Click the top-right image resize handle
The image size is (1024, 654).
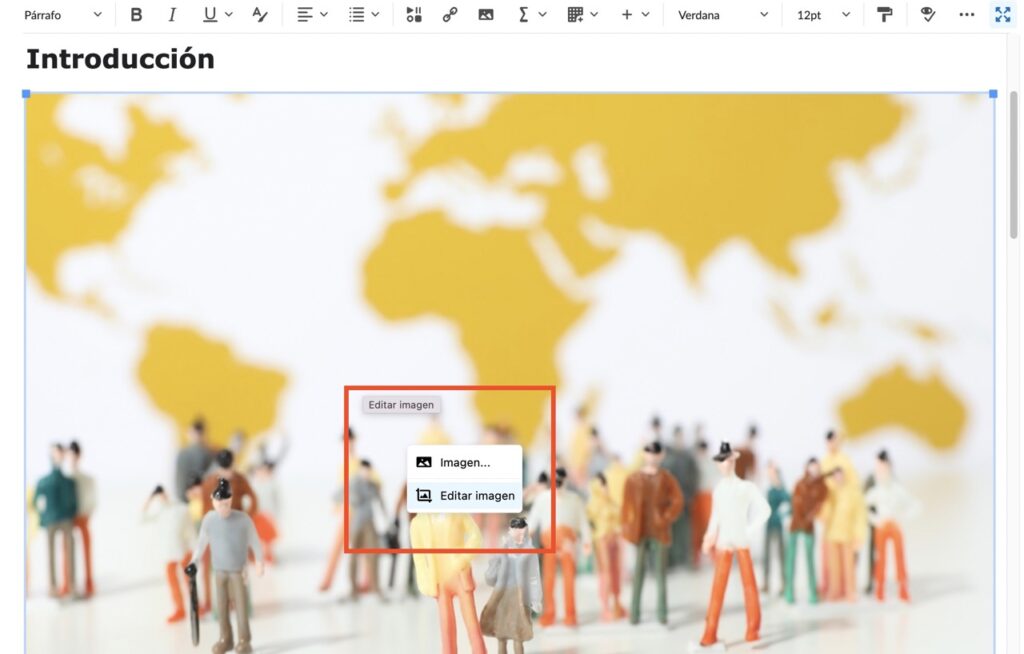coord(993,93)
